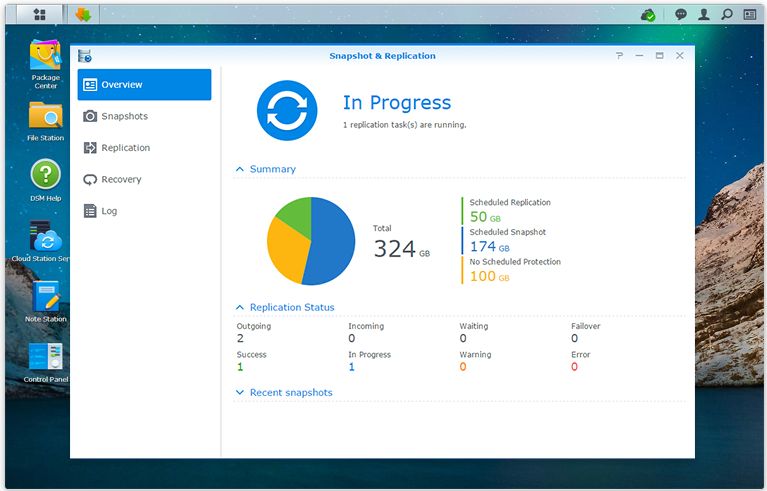Switch to the Replication sidebar tab
This screenshot has height=491, width=767.
pyautogui.click(x=125, y=148)
